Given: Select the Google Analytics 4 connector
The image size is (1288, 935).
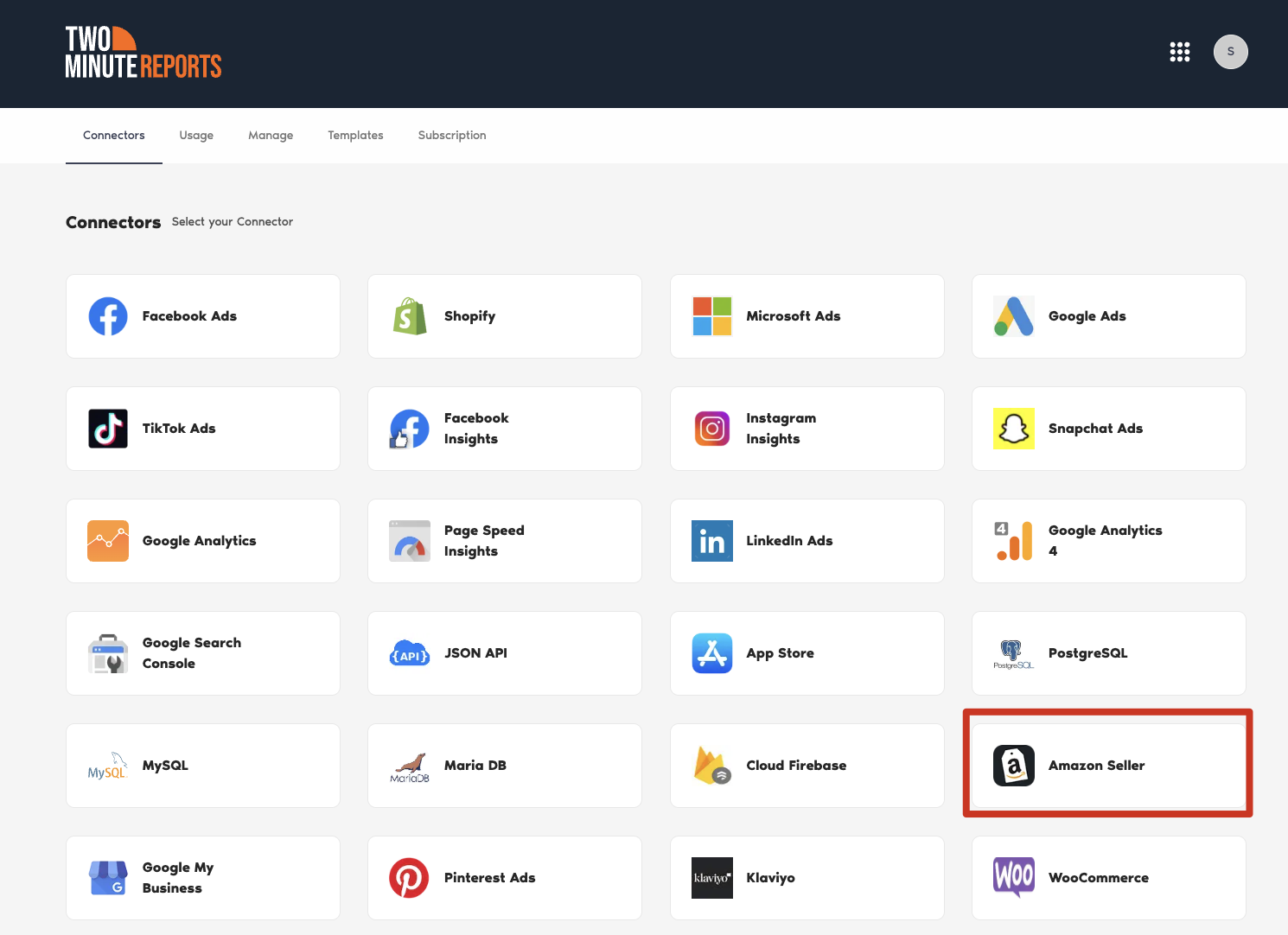Looking at the screenshot, I should [1108, 541].
